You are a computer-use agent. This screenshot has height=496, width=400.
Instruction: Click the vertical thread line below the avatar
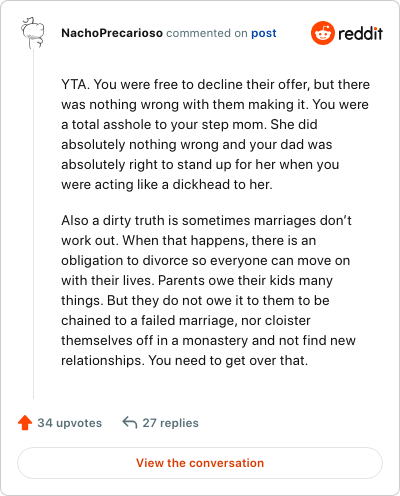coord(33,223)
